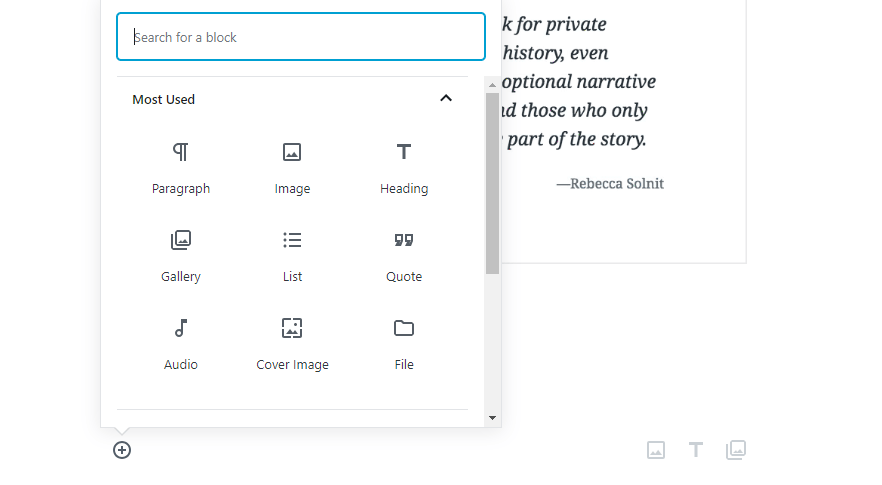The height and width of the screenshot is (485, 882).
Task: Click the quick-insert gallery shortcut icon
Action: point(736,450)
